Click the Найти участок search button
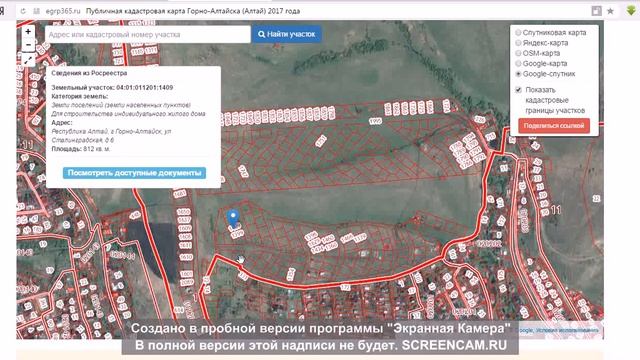This screenshot has height=360, width=640. (287, 34)
